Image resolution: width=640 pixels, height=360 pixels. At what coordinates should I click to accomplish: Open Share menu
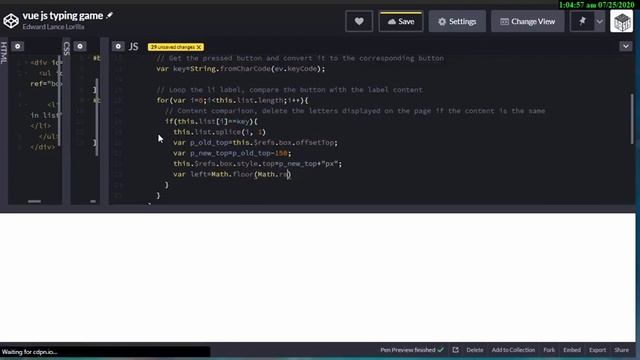tap(621, 350)
